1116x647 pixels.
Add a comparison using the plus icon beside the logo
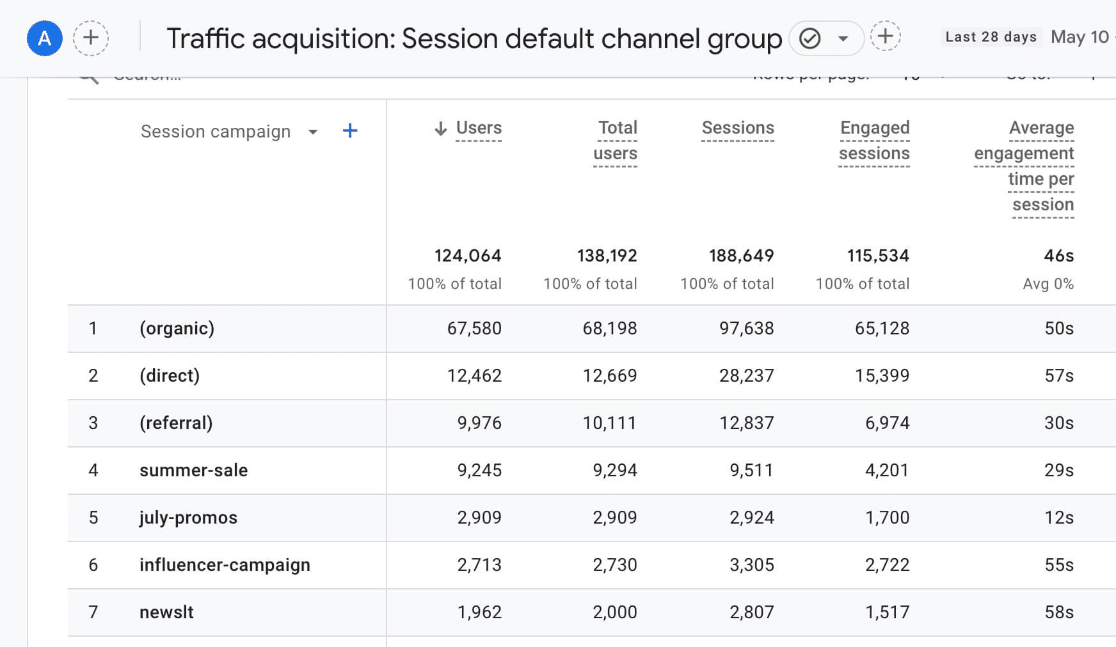coord(91,37)
